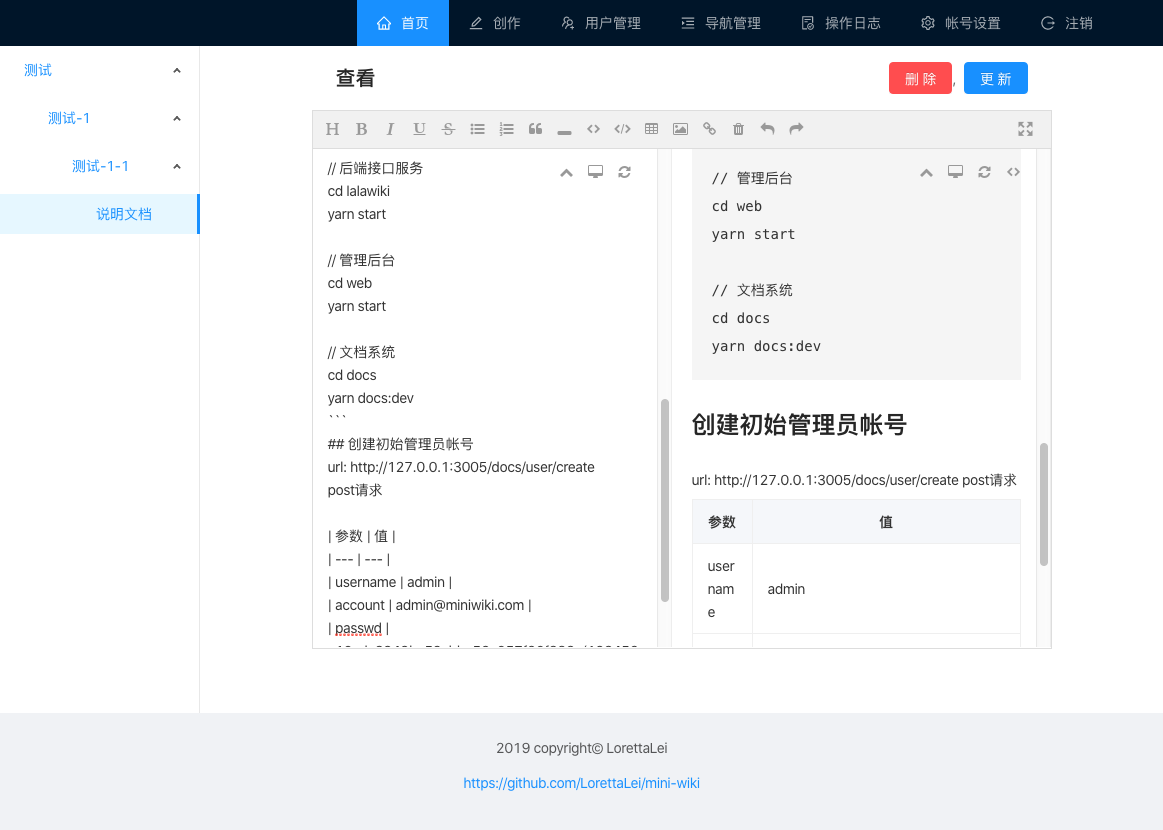Click the editor pane scrollbar

665,501
